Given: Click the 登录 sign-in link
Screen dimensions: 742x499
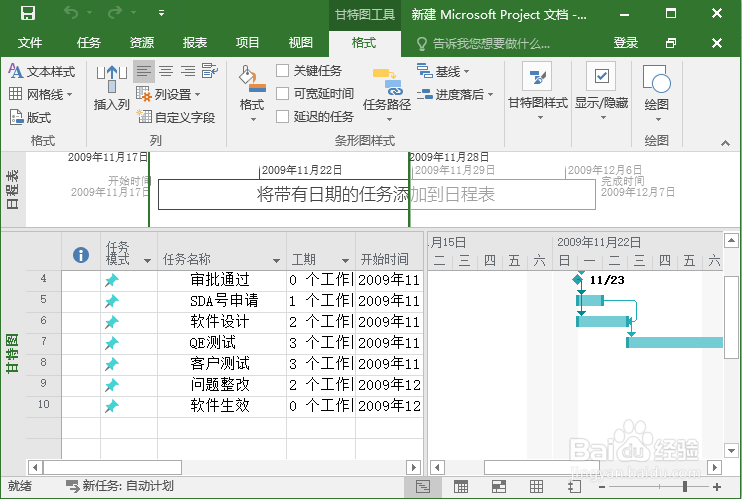Looking at the screenshot, I should [x=626, y=43].
